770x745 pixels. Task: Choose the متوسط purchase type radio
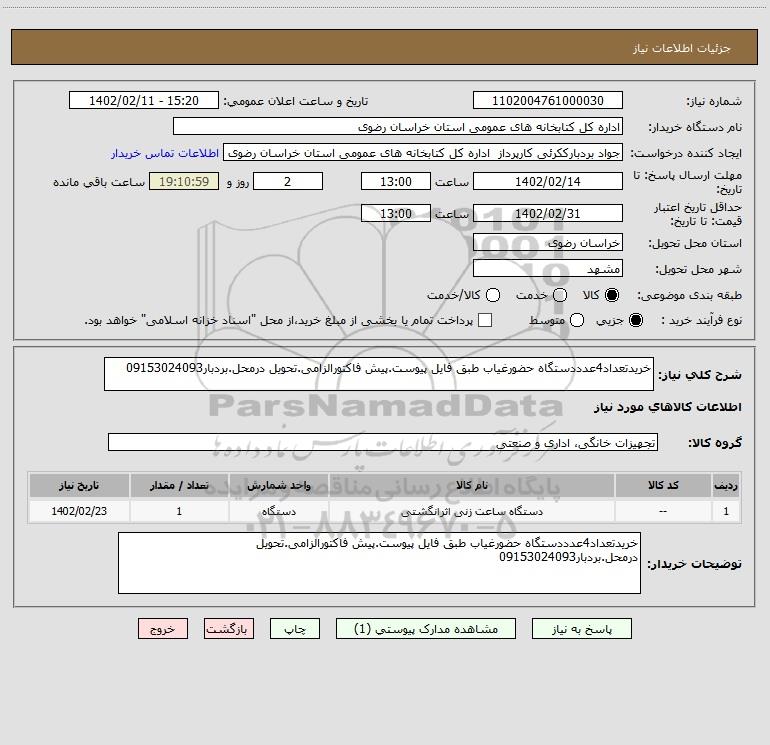(577, 320)
